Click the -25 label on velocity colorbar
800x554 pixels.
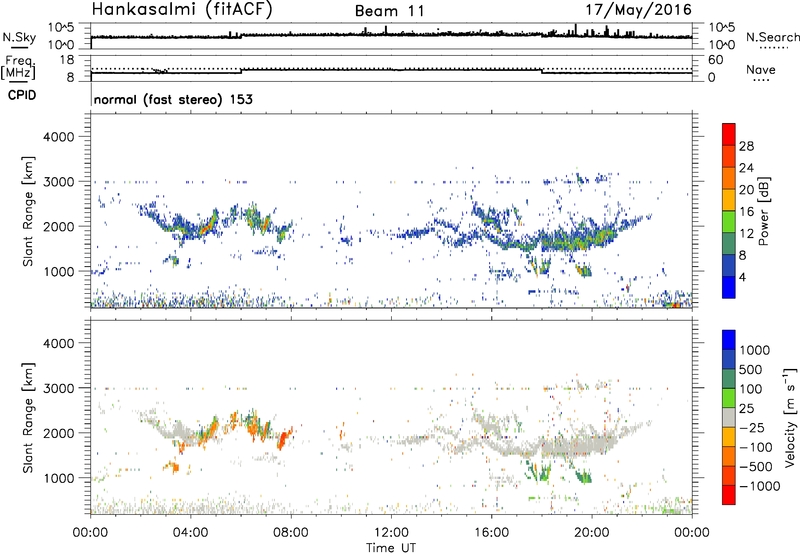pyautogui.click(x=752, y=427)
